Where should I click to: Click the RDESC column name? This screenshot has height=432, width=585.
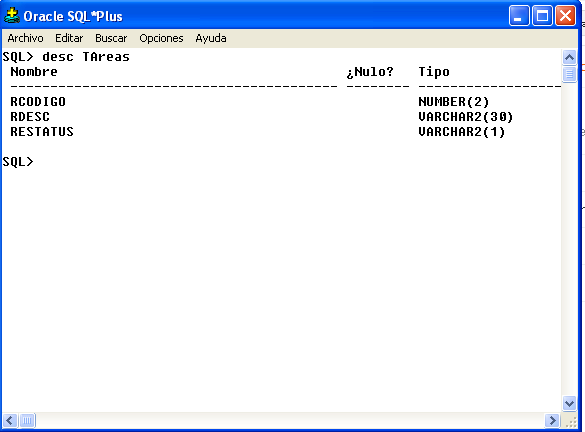click(30, 117)
